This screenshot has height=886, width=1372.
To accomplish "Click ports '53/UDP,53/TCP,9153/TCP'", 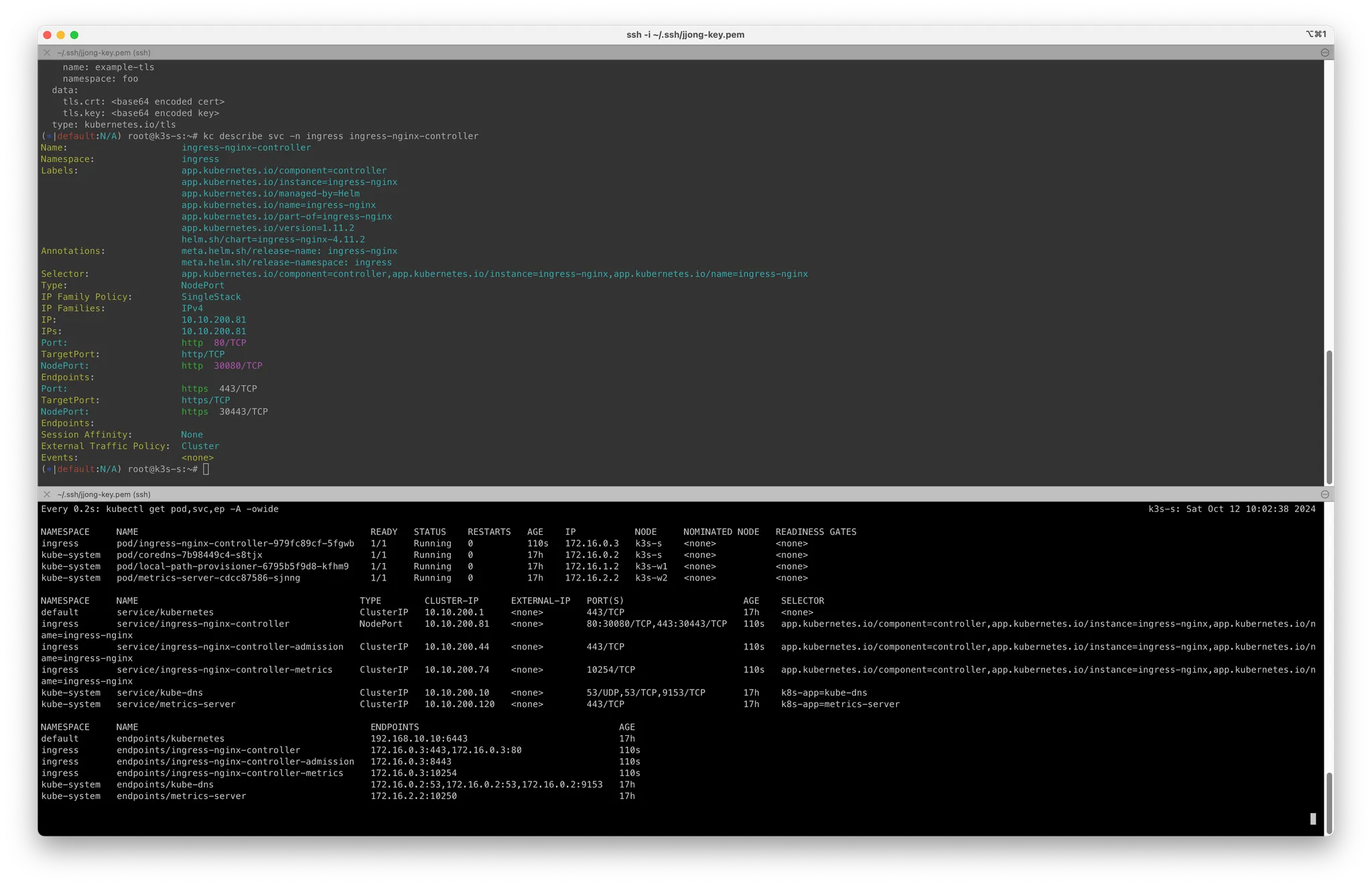I will pyautogui.click(x=646, y=693).
